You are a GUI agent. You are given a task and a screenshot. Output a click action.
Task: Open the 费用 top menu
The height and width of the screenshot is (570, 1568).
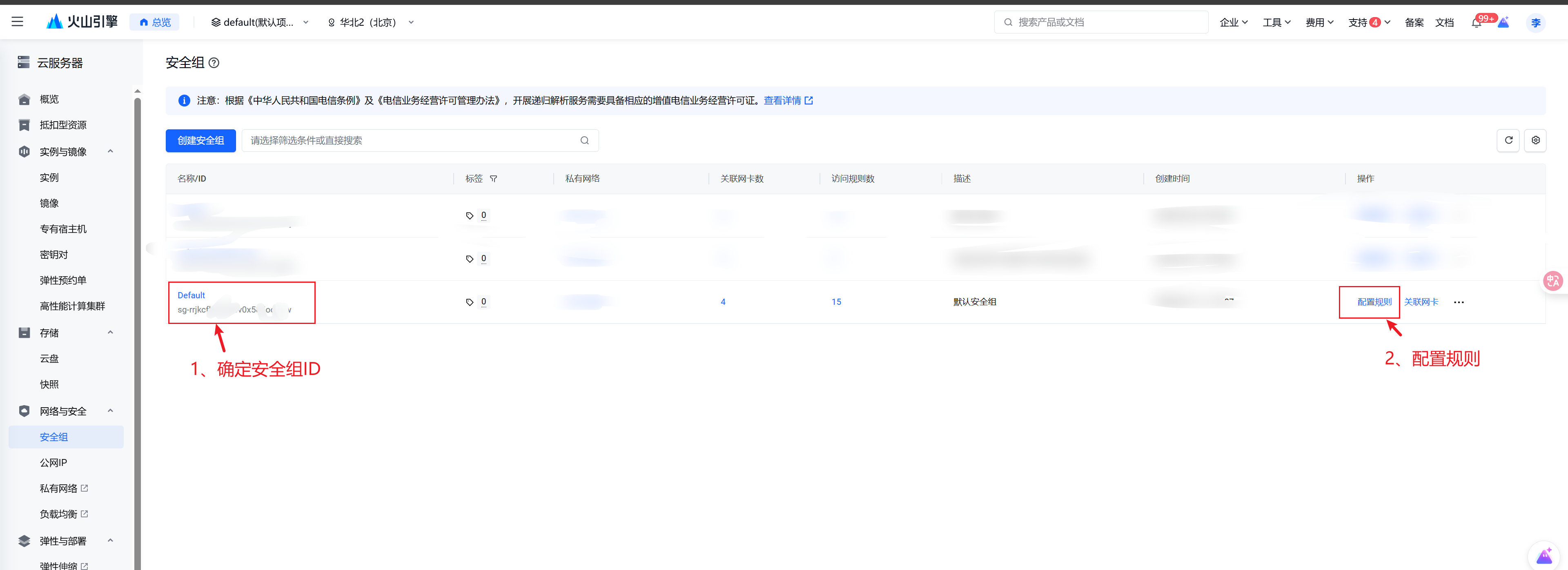[1319, 22]
